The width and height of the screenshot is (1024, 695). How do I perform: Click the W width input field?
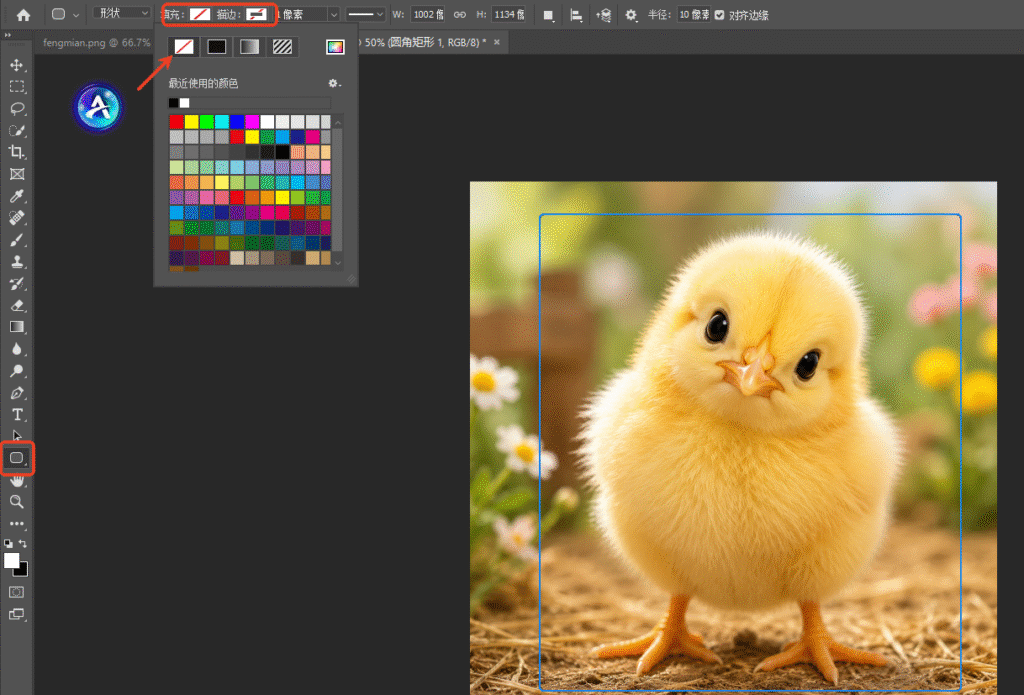428,14
